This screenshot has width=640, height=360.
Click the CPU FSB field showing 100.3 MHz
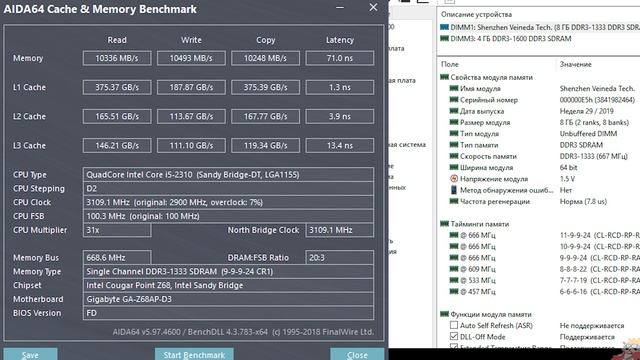[228, 216]
